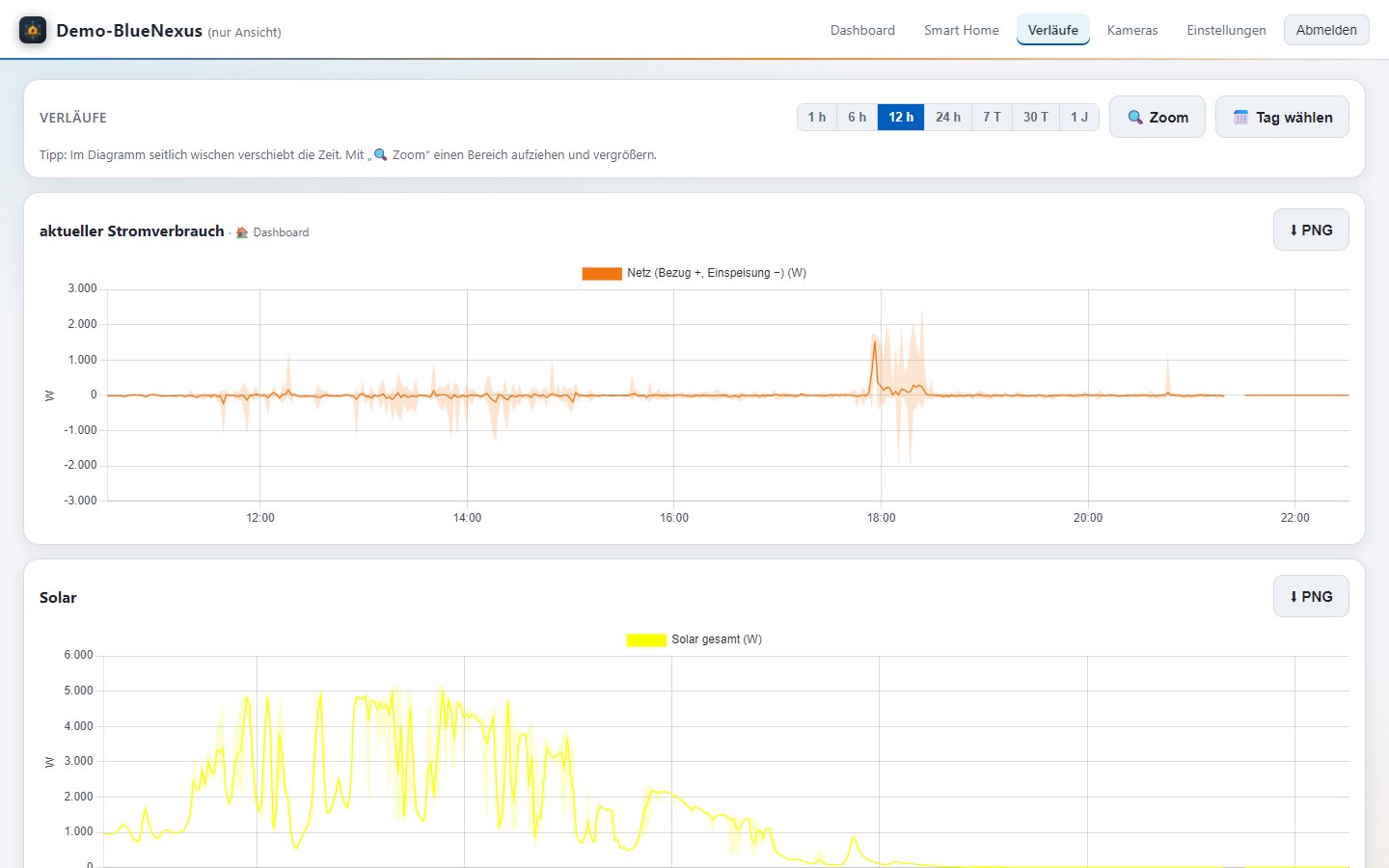Click the 18:00 axis label on Stromverbrauch chart

pos(881,518)
